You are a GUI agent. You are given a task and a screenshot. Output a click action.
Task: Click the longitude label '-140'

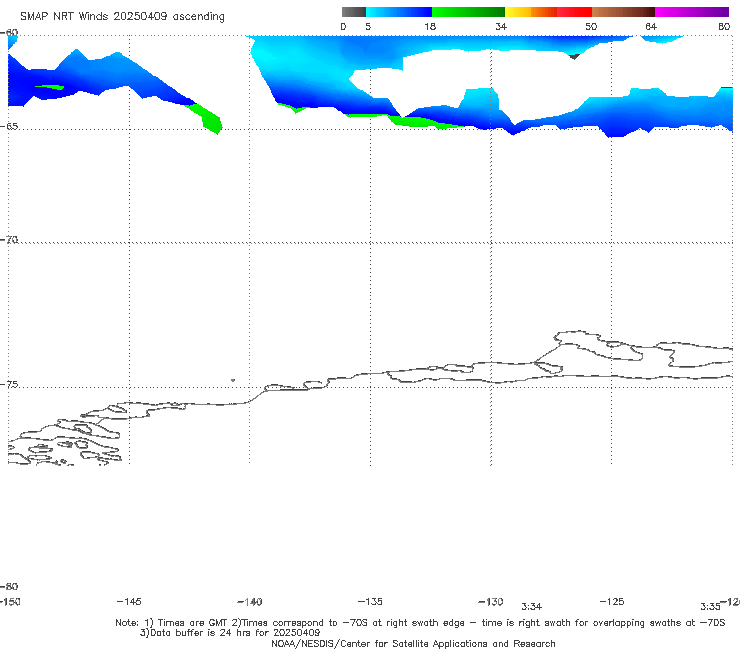pyautogui.click(x=250, y=601)
